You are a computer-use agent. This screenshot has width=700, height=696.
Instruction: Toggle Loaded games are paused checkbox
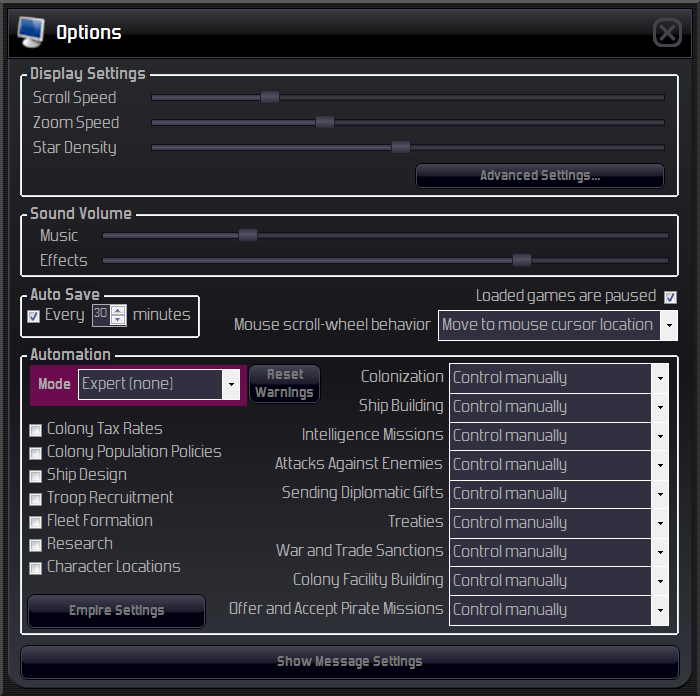670,297
